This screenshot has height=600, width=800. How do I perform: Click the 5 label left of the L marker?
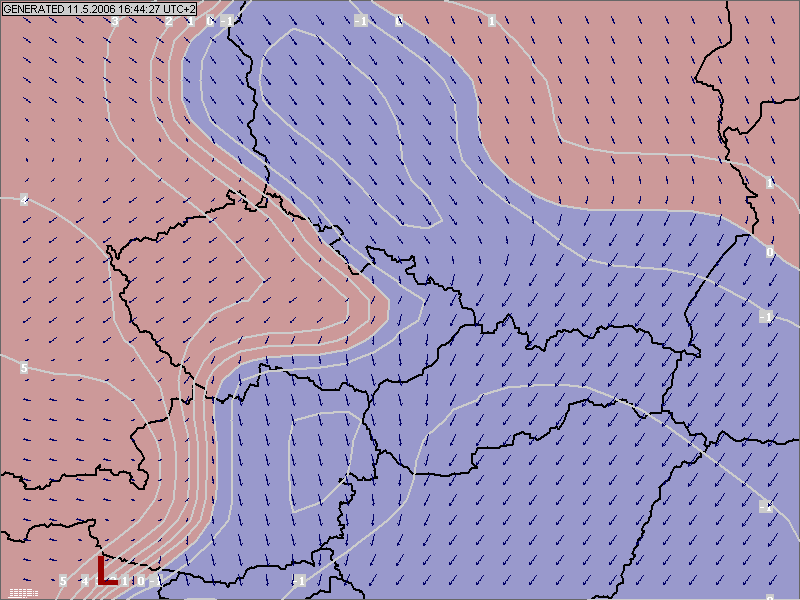62,581
